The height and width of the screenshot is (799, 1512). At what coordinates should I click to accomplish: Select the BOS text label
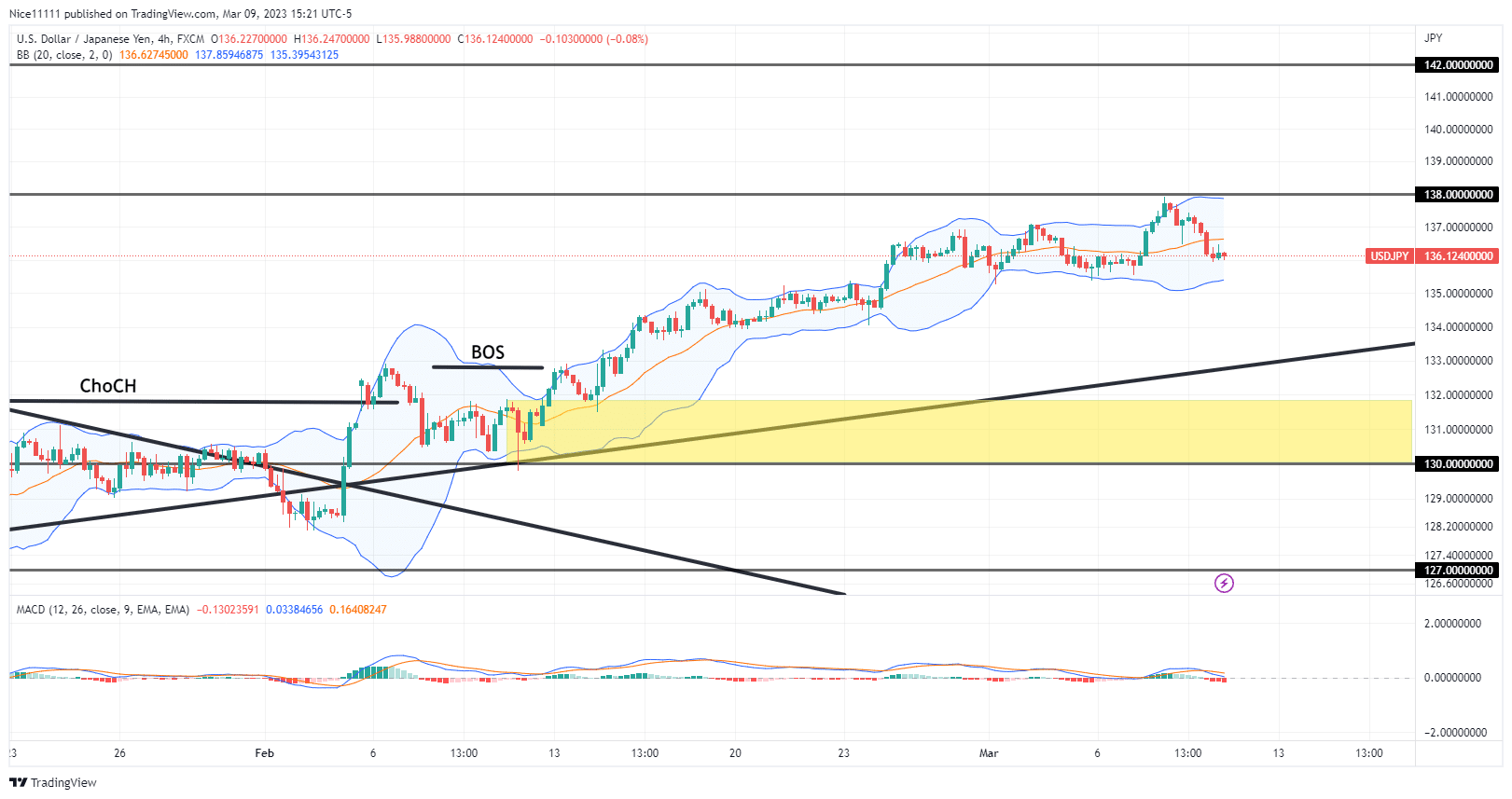(x=488, y=352)
